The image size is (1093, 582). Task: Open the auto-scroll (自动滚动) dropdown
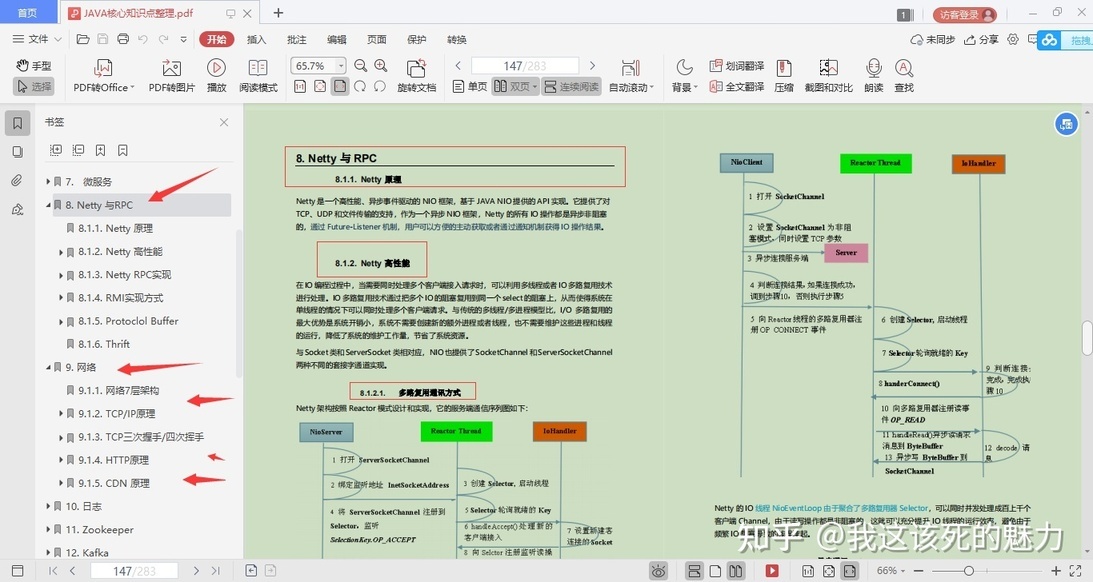(631, 76)
